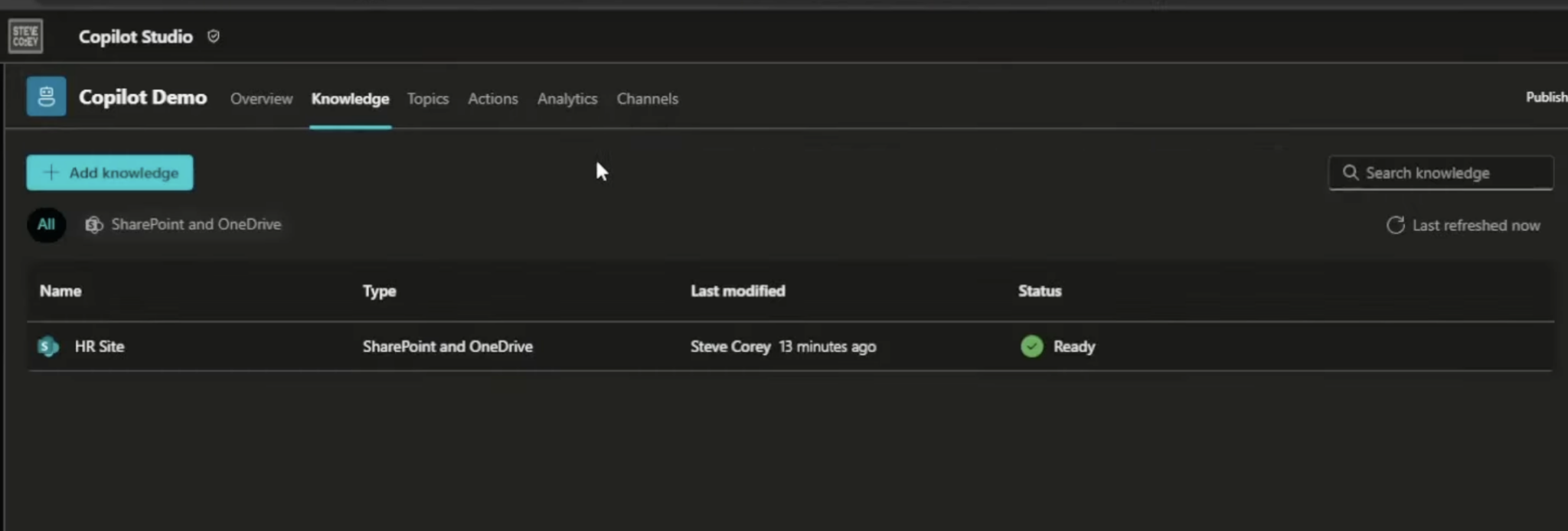Go to the Actions tab
The width and height of the screenshot is (1568, 531).
(492, 99)
